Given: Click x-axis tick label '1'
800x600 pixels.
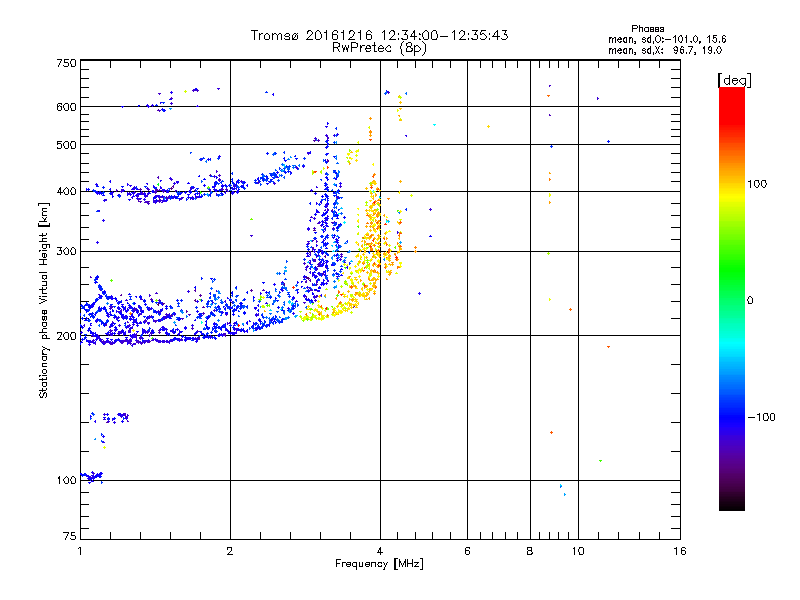Looking at the screenshot, I should (x=80, y=551).
